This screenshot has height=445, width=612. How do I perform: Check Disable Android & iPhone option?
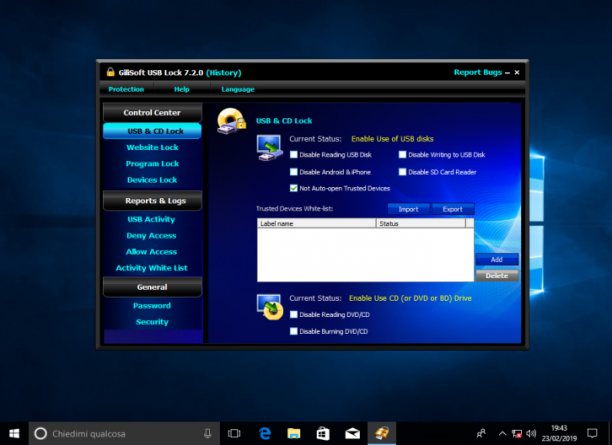[294, 172]
